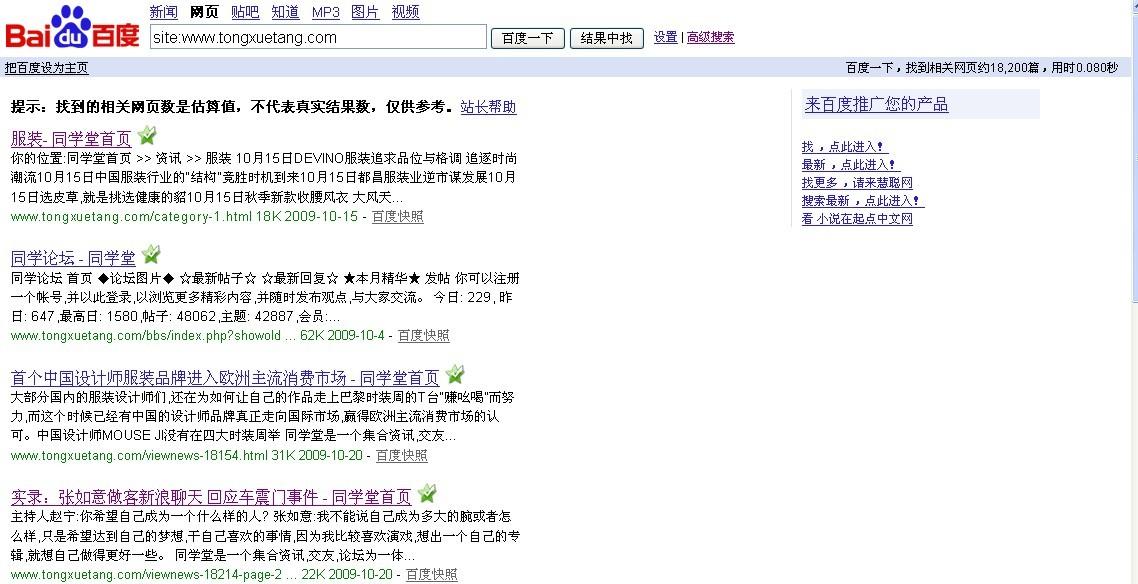Open 百度快照 for viewnews-18154.html result
Viewport: 1138px width, 584px height.
tap(401, 455)
